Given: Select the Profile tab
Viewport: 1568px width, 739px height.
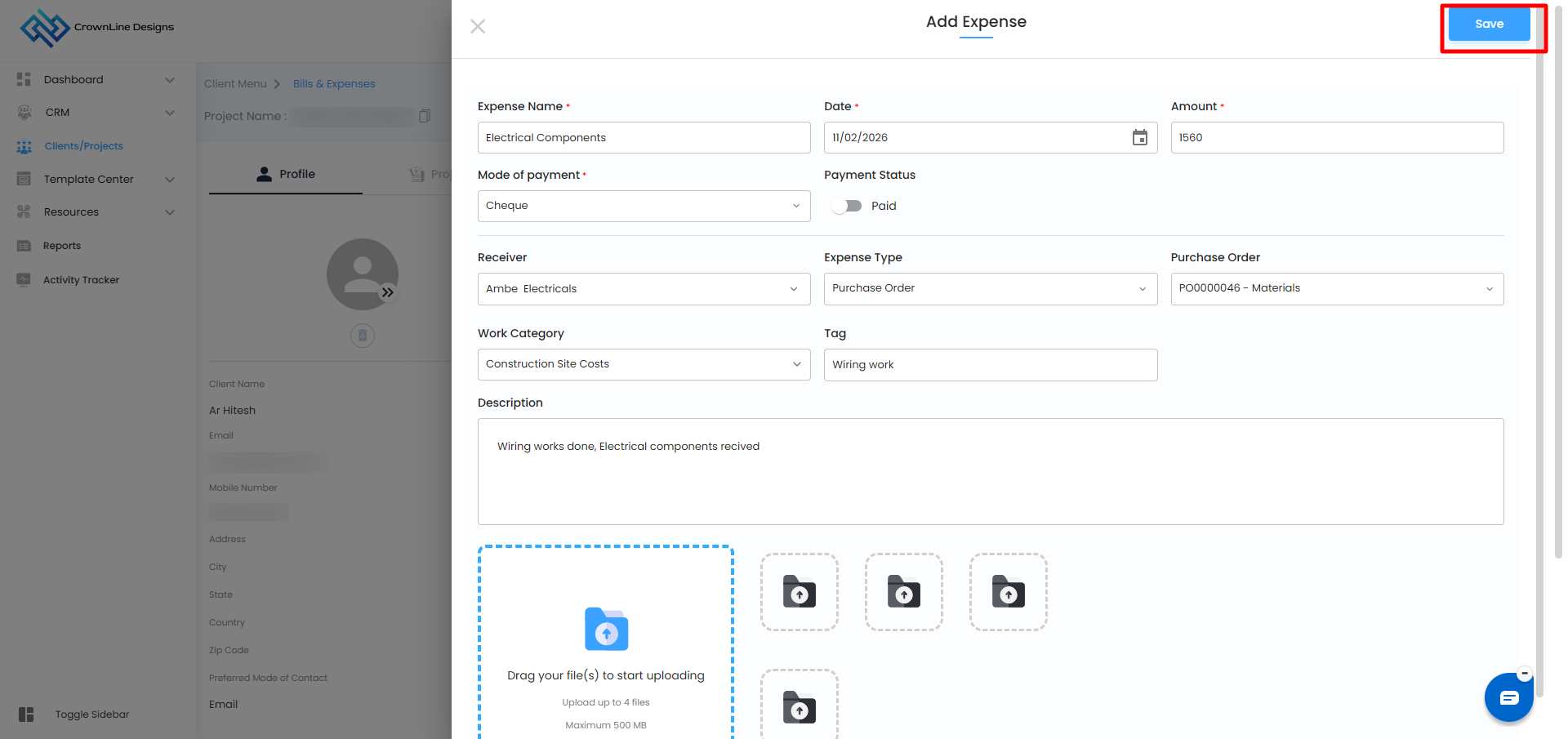Looking at the screenshot, I should point(286,174).
